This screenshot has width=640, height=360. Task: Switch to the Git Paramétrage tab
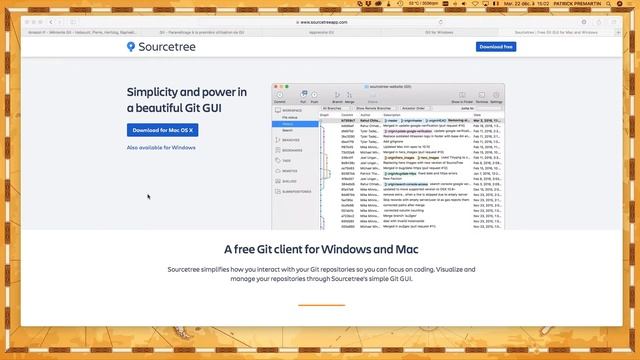202,32
